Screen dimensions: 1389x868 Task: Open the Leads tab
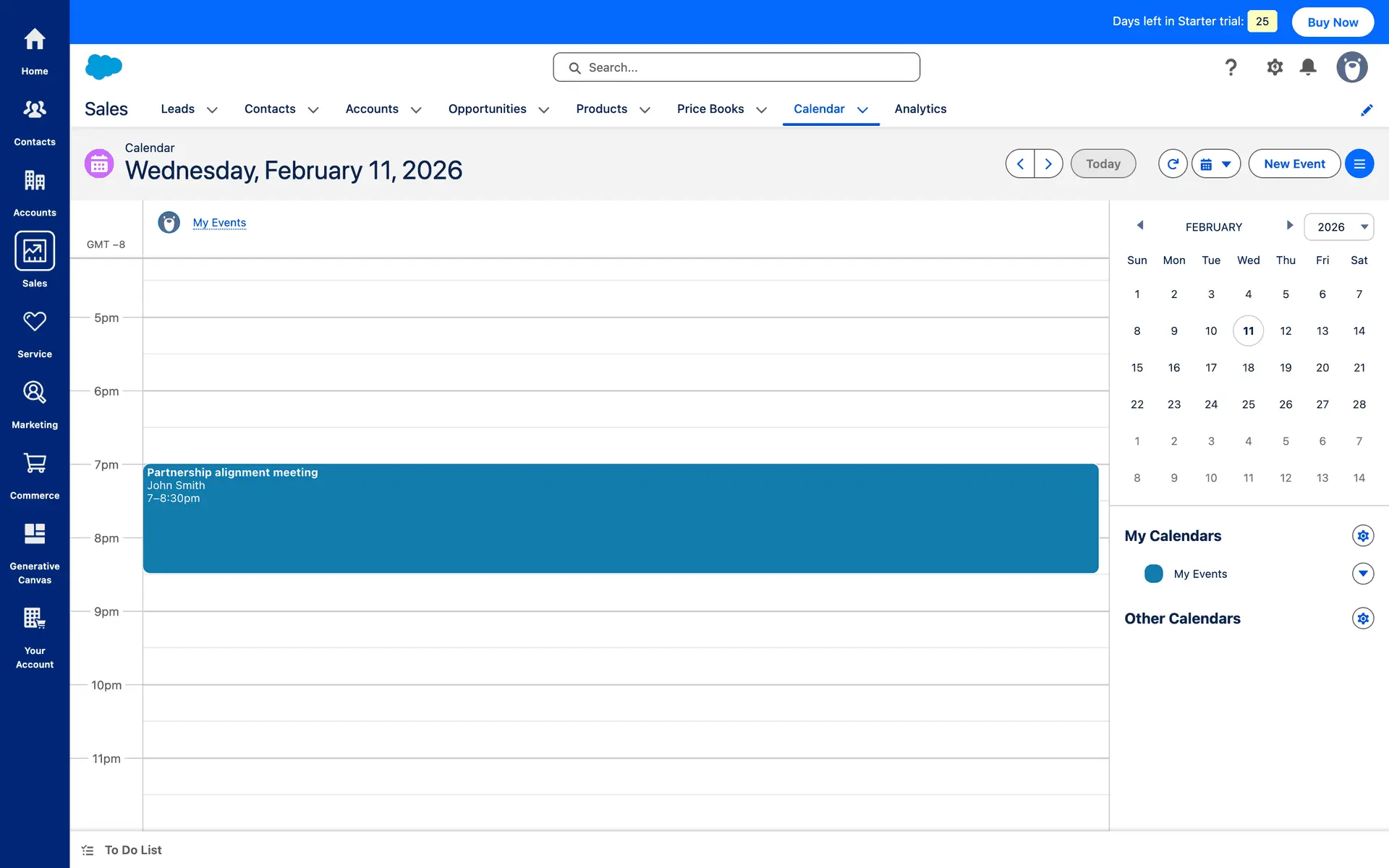pyautogui.click(x=177, y=109)
